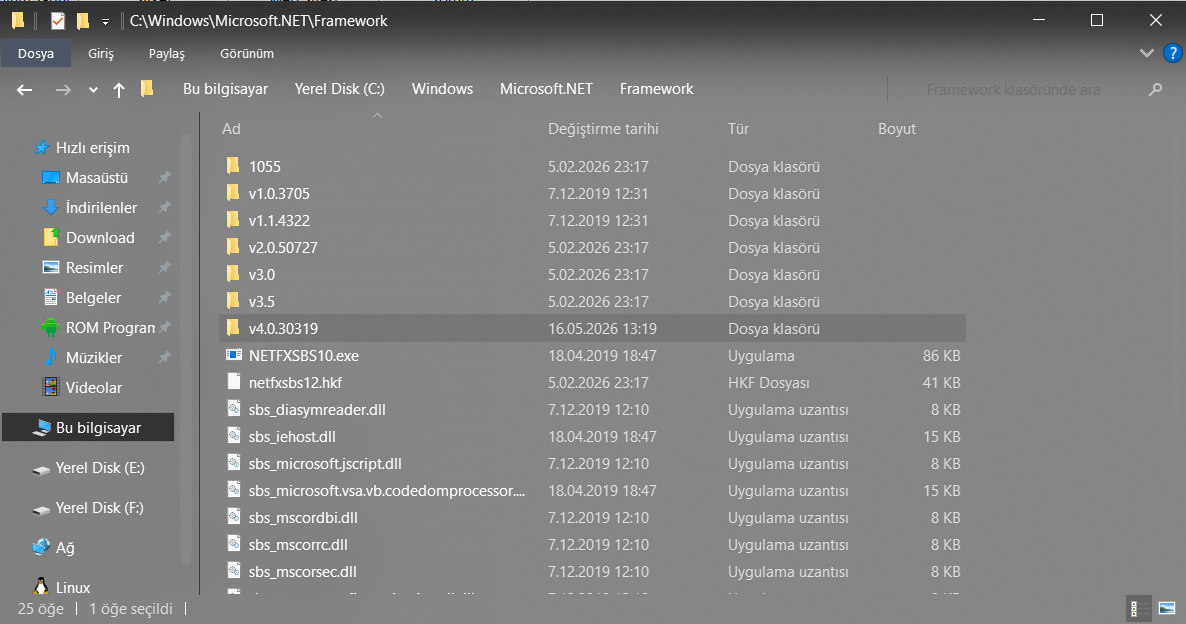
Task: Click the Properties quick access toolbar icon
Action: (57, 21)
